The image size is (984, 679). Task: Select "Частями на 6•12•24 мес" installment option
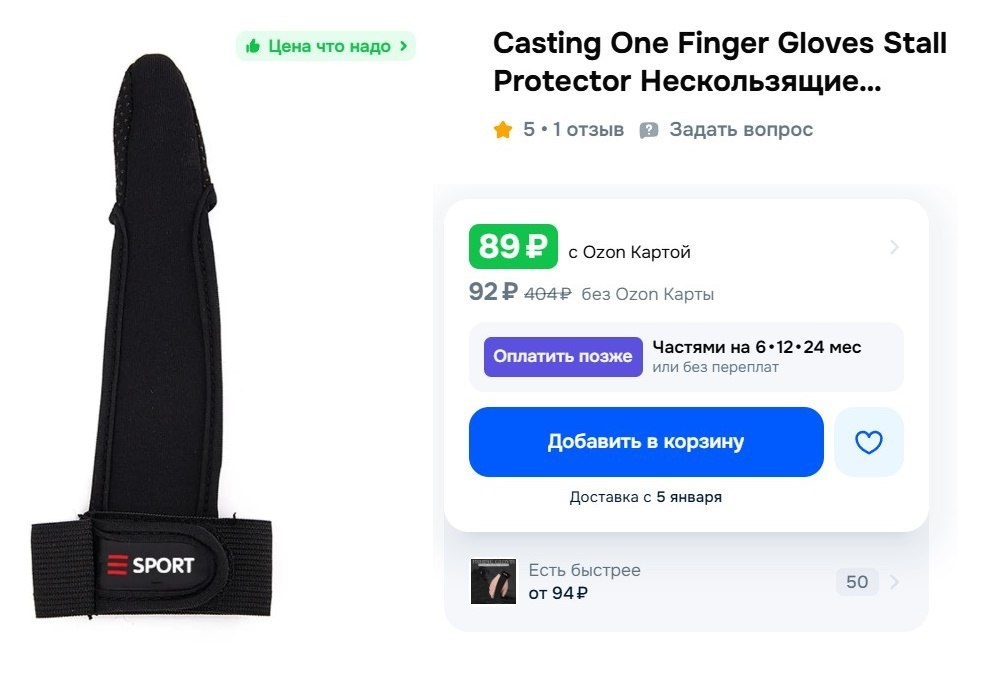tap(757, 348)
